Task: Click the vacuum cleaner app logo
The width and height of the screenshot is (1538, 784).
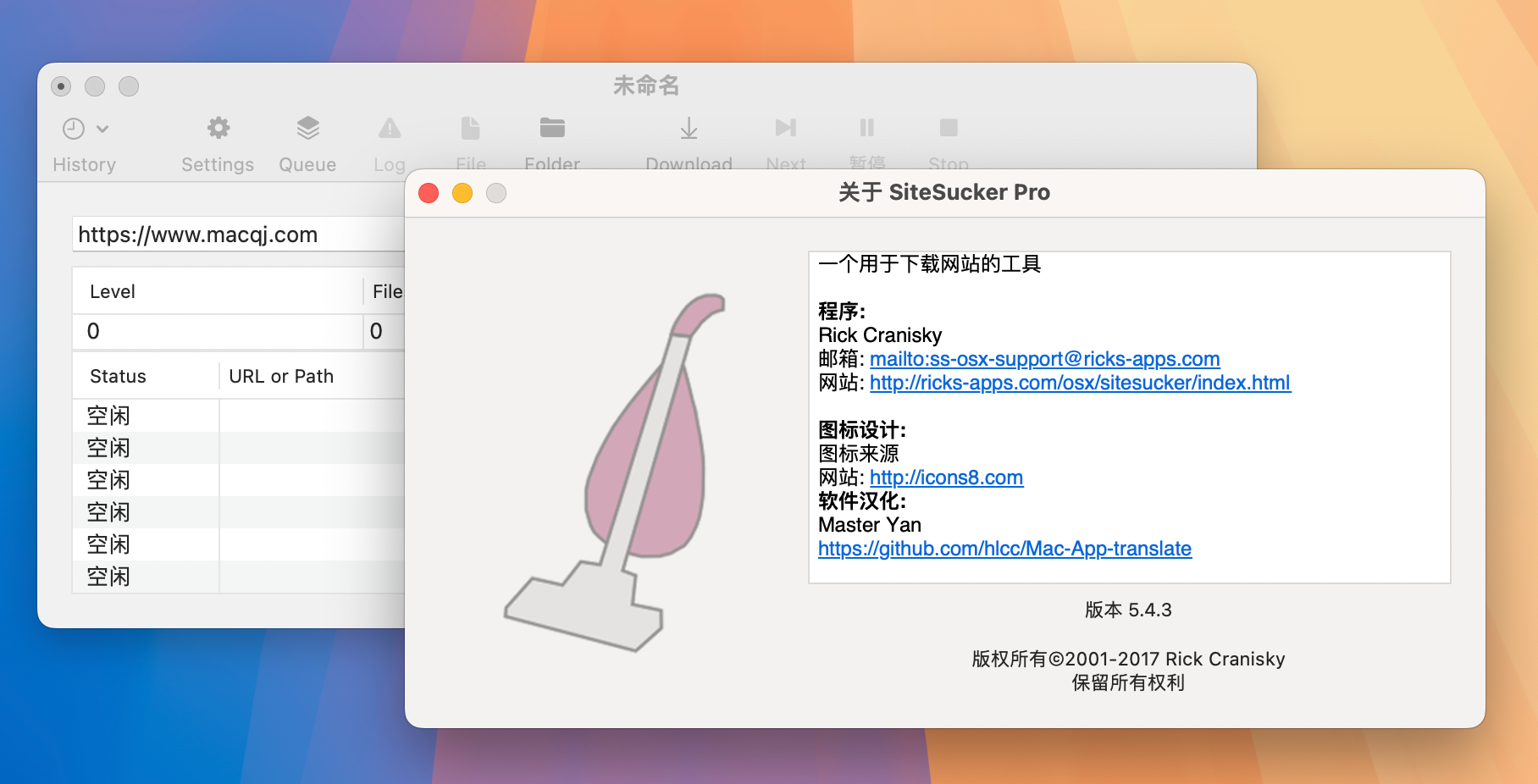Action: [x=616, y=472]
